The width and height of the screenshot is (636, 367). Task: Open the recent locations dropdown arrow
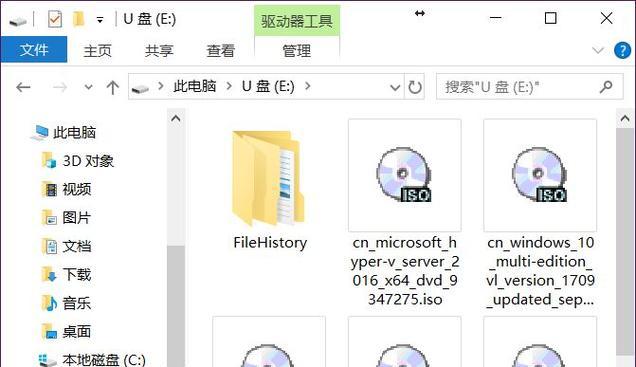point(88,87)
